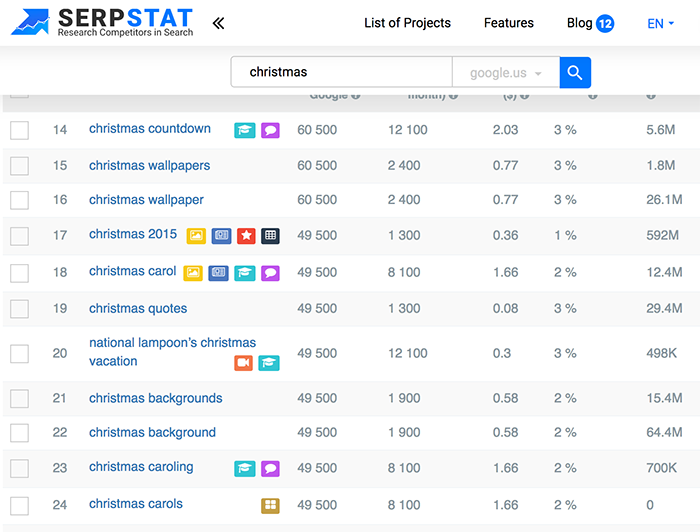Open List of Projects menu
Screen dimensions: 700x532
(x=407, y=23)
